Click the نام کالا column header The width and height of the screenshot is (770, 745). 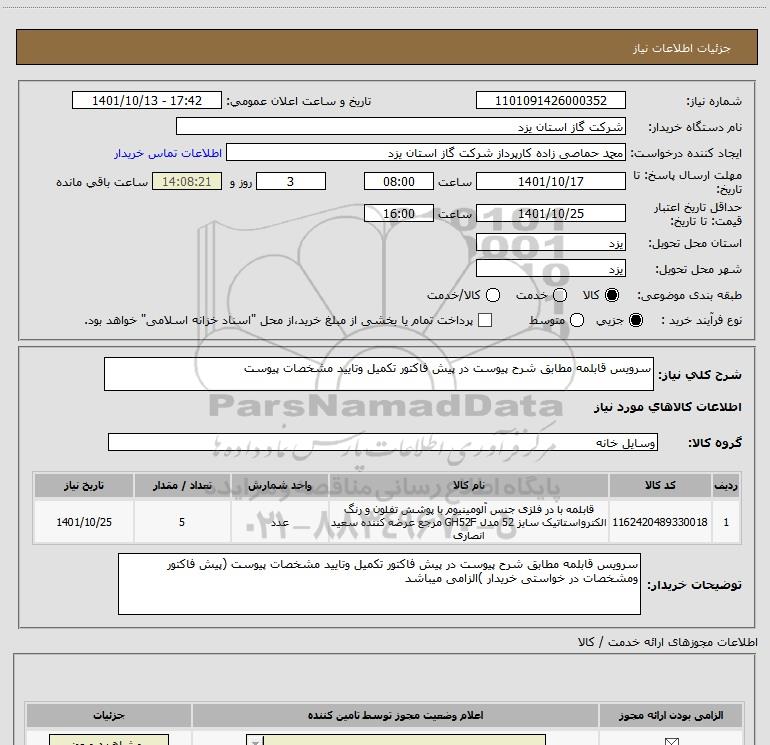(x=468, y=485)
